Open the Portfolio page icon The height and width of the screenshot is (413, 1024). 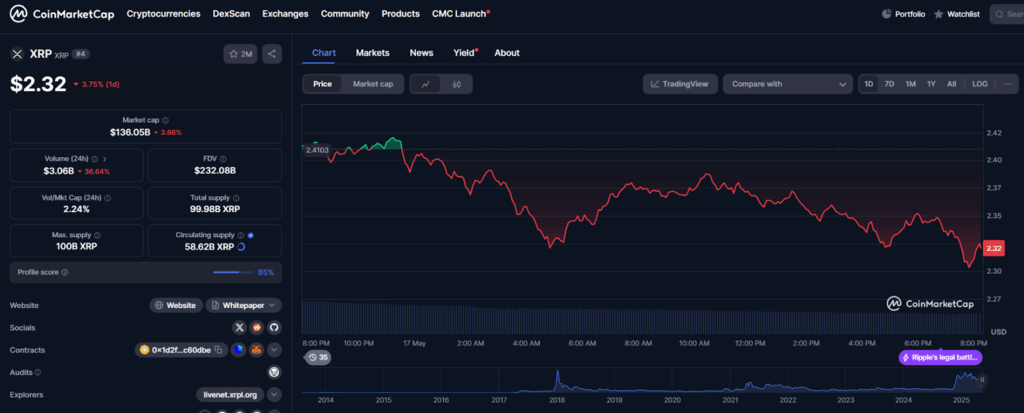[x=886, y=14]
